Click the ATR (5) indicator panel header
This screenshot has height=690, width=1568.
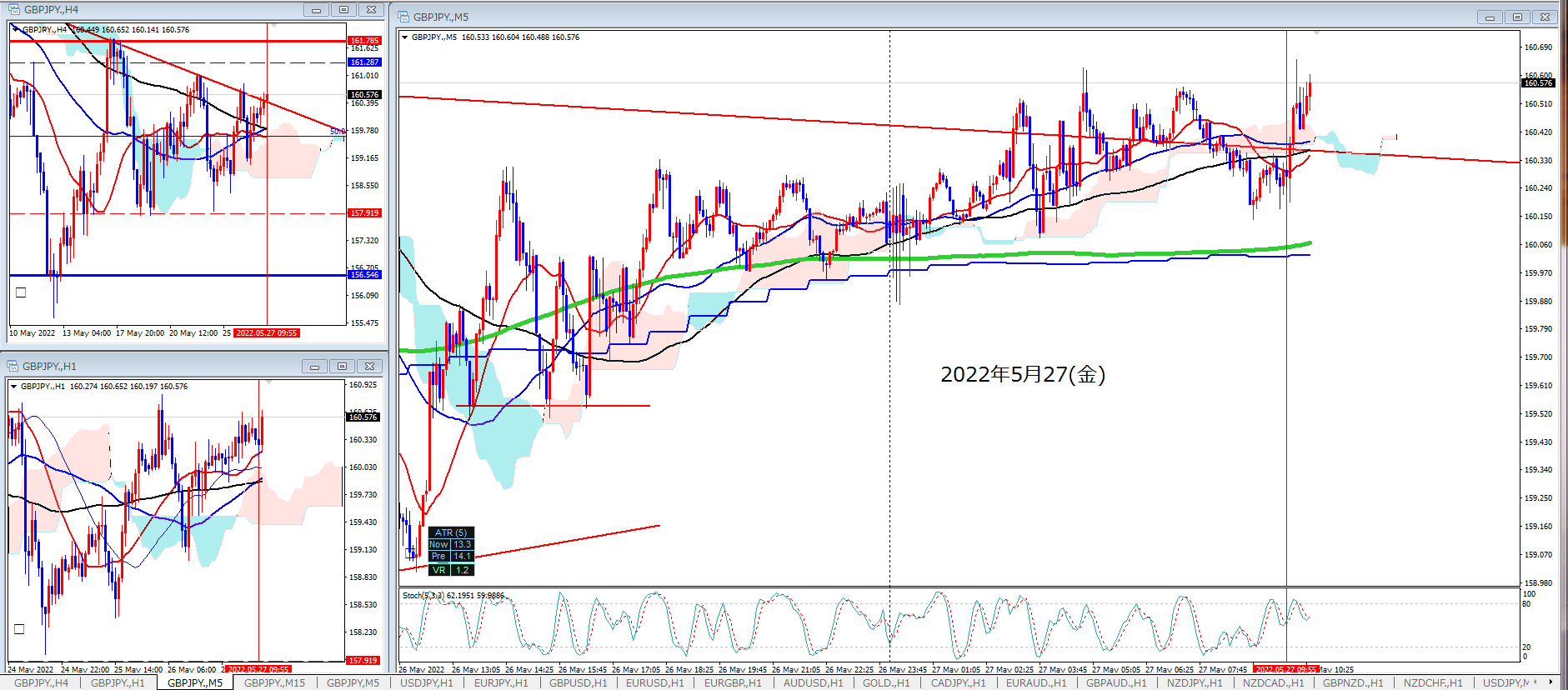(x=451, y=532)
